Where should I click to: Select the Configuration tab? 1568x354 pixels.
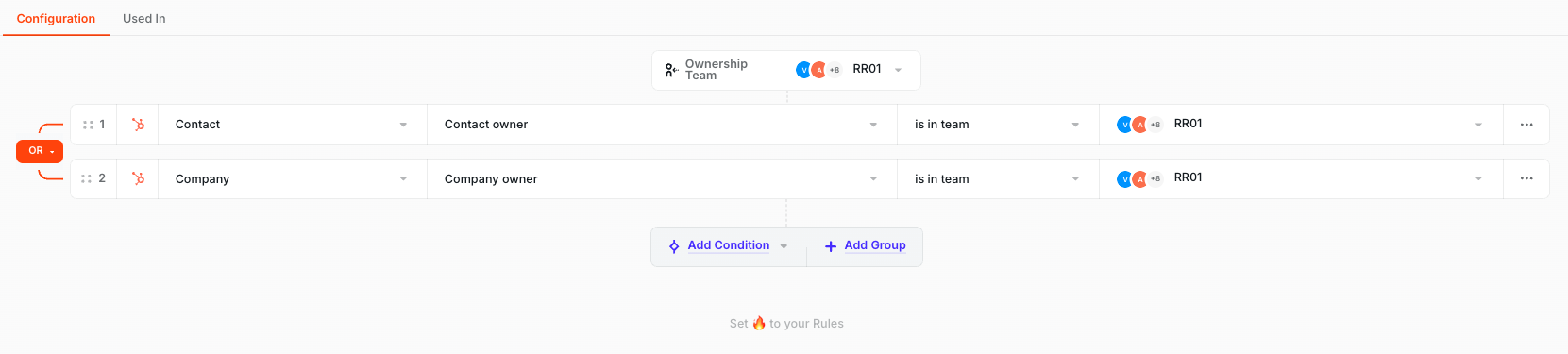[x=56, y=18]
